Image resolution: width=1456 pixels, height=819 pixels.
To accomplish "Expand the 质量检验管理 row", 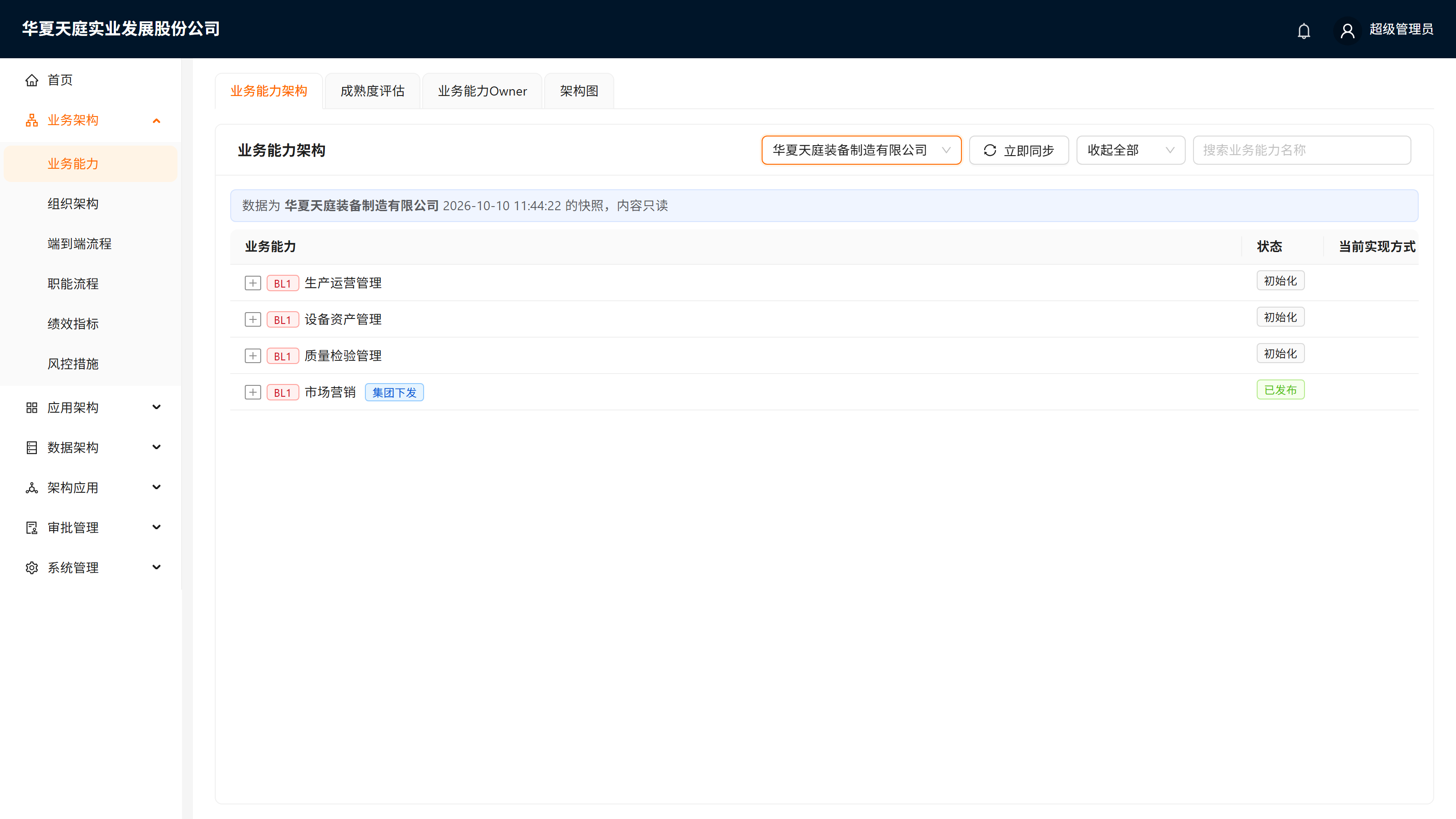I will (253, 355).
